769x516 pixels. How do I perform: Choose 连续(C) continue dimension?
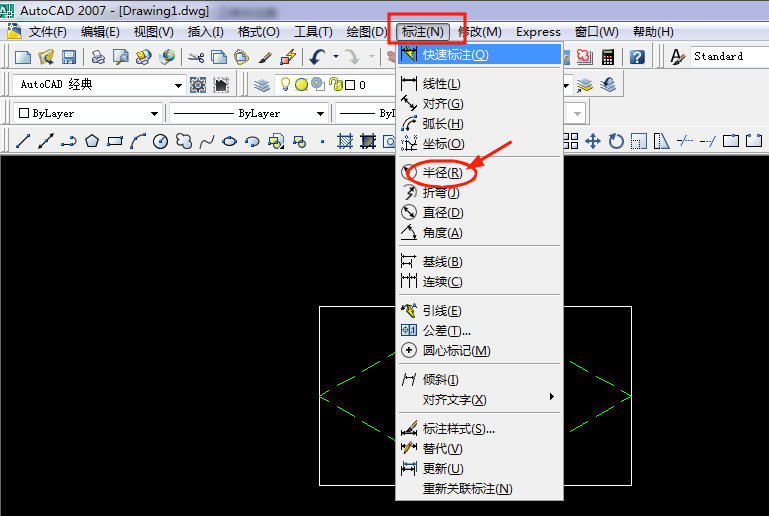click(x=479, y=282)
